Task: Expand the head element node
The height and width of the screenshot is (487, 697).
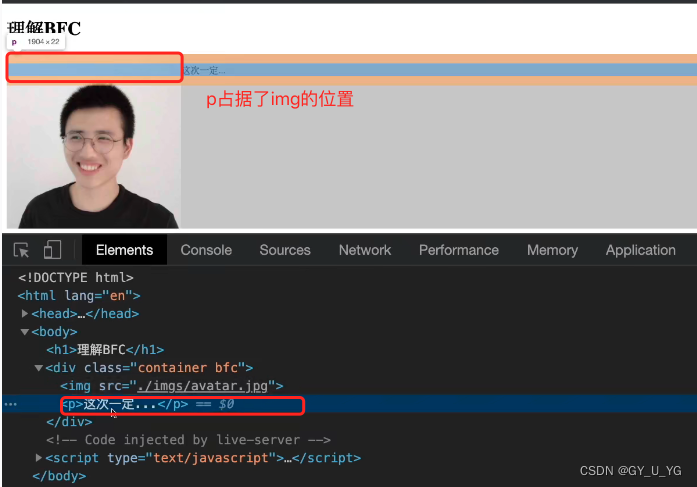Action: pos(25,314)
